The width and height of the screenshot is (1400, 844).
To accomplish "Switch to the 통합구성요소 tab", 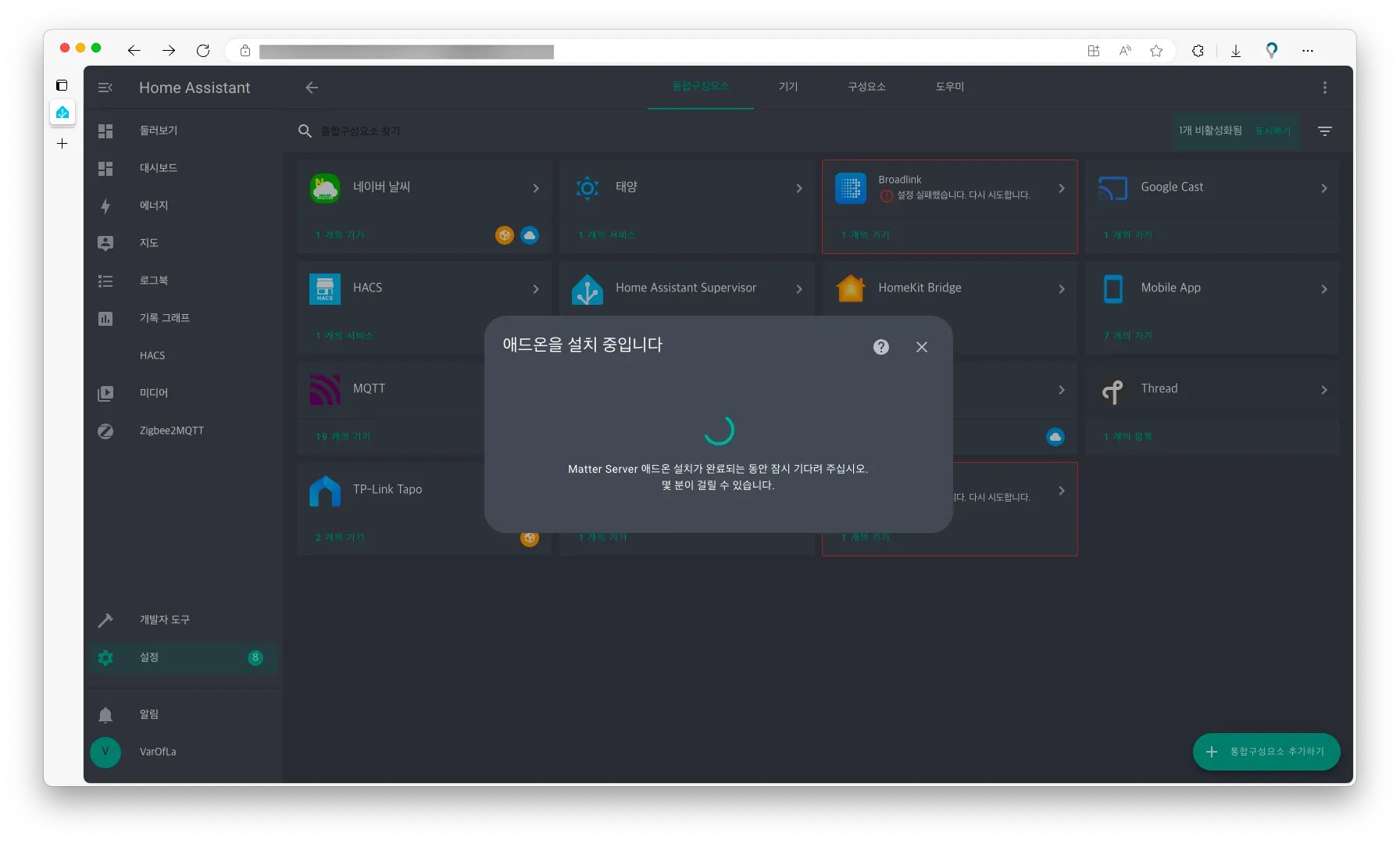I will click(x=701, y=87).
